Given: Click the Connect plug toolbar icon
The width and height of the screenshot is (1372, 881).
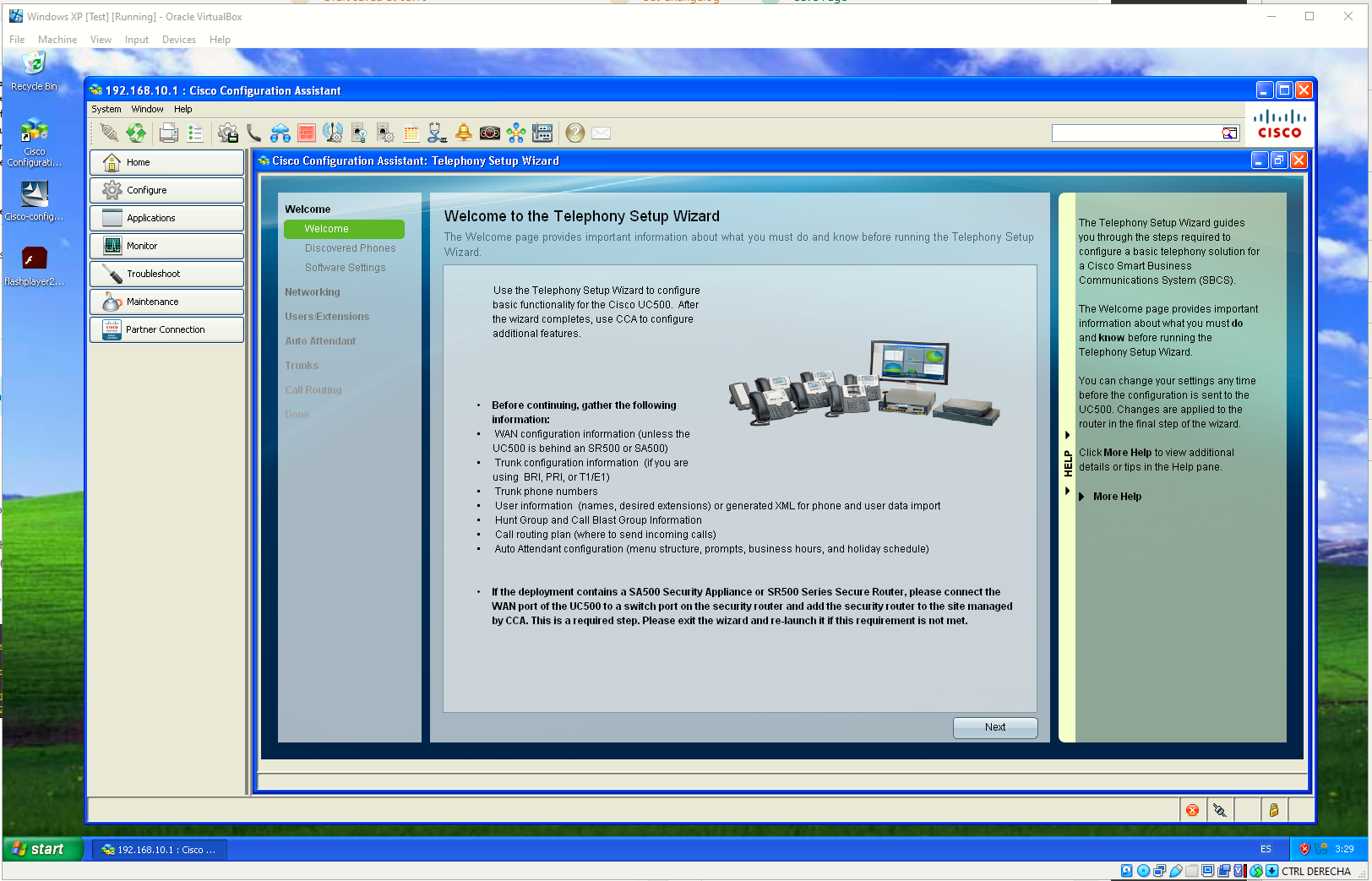Looking at the screenshot, I should coord(108,133).
